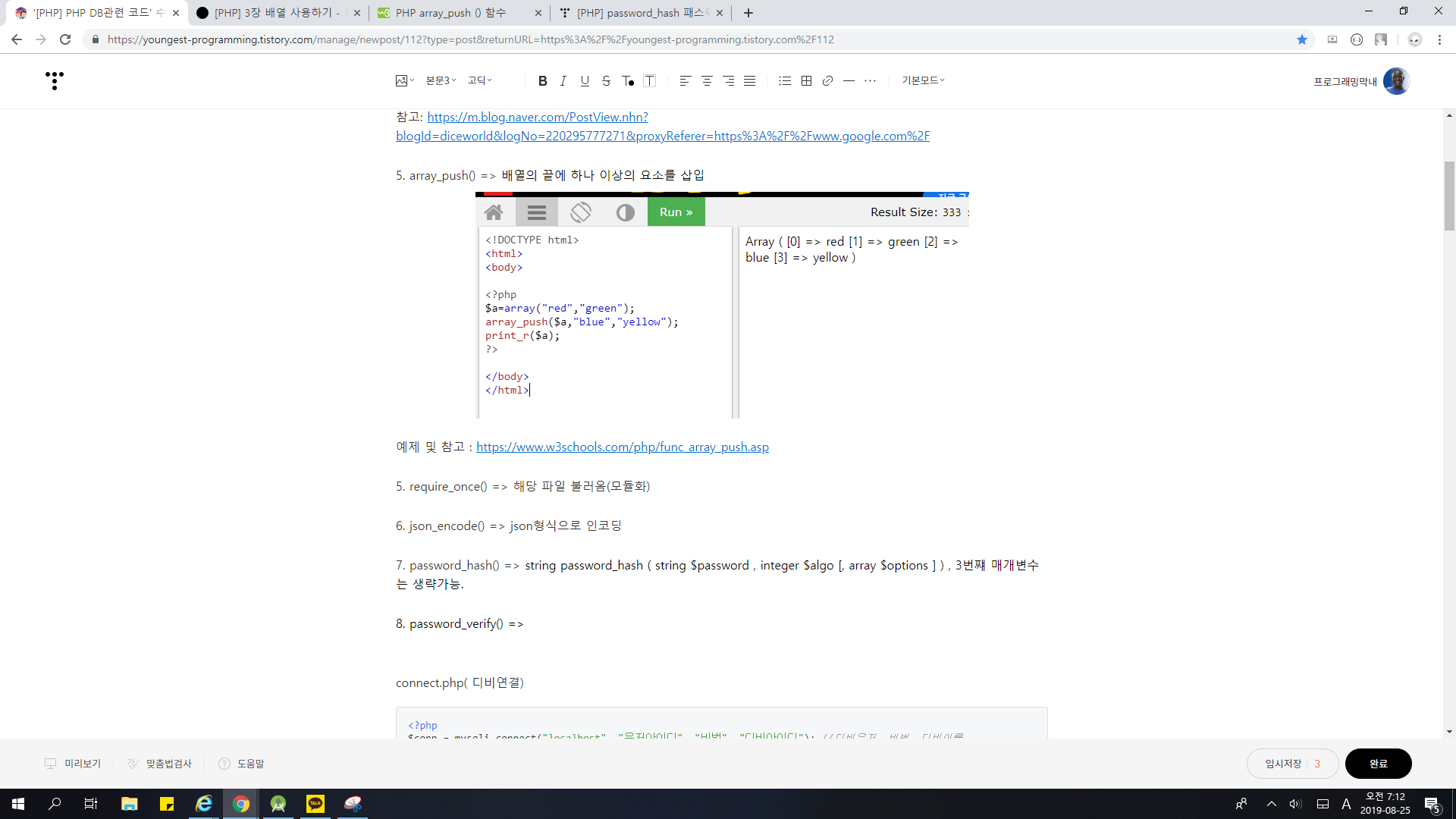Image resolution: width=1456 pixels, height=819 pixels.
Task: Apply strikethrough to text
Action: coord(606,81)
